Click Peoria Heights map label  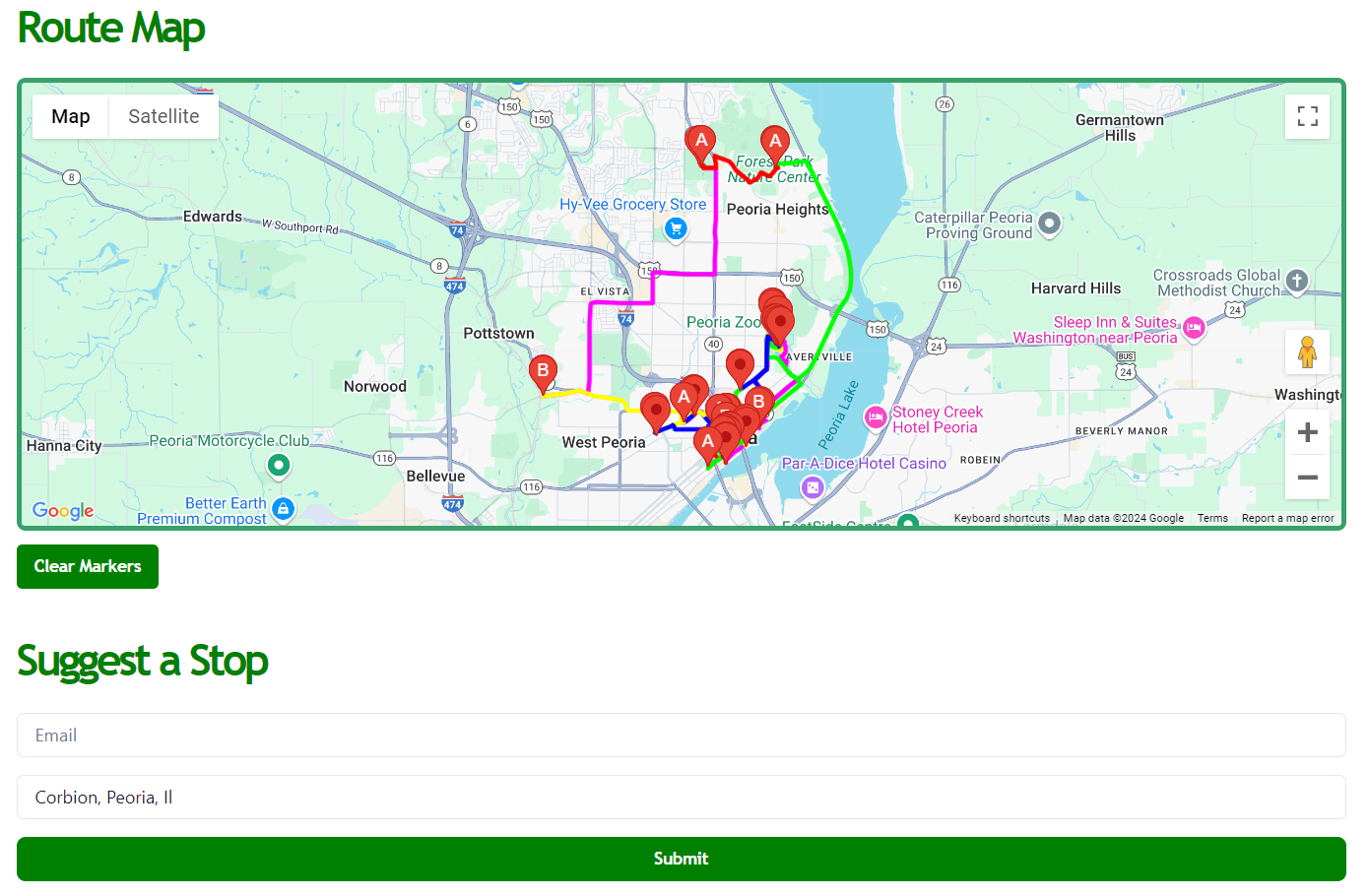(x=778, y=209)
